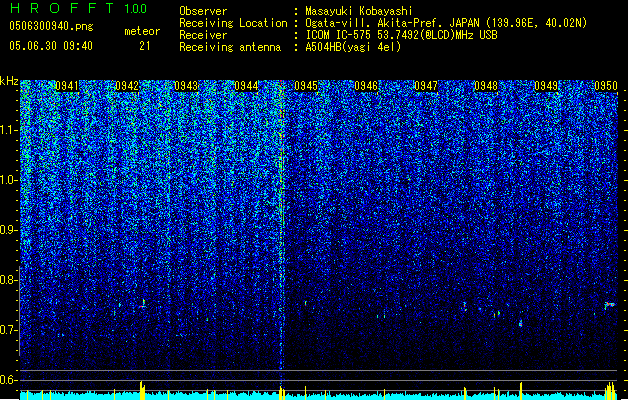
Task: Click the 'Receiving Location' label
Action: 233,23
